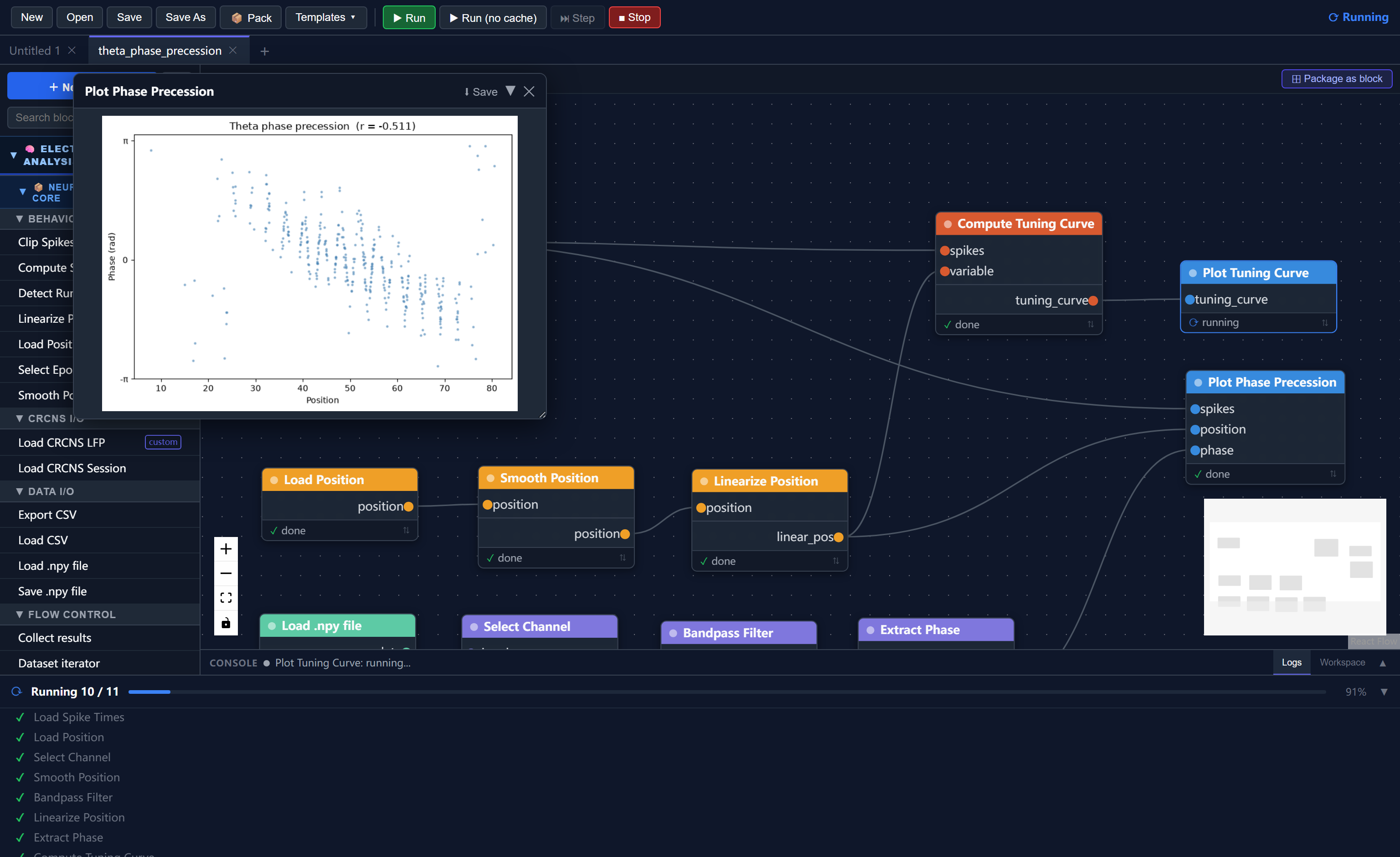Viewport: 1400px width, 857px height.
Task: Collapse the run progress list
Action: pyautogui.click(x=1384, y=692)
